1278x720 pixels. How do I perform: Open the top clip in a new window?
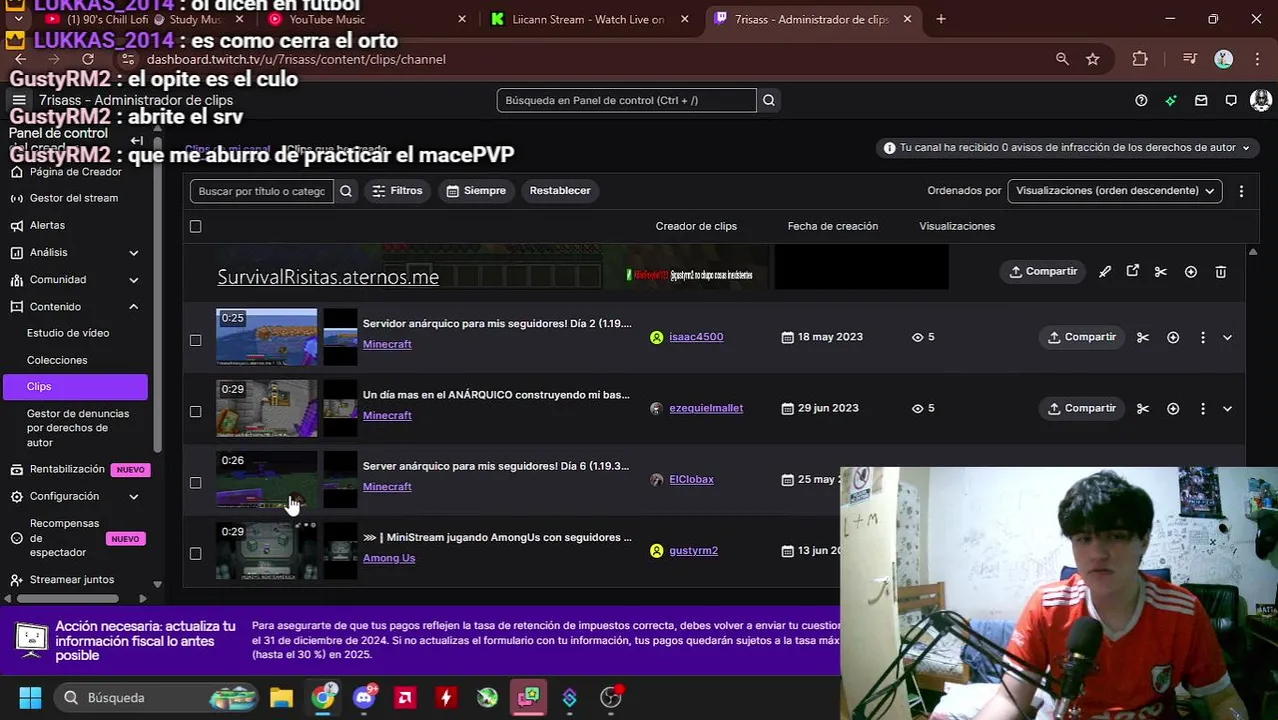(1133, 272)
